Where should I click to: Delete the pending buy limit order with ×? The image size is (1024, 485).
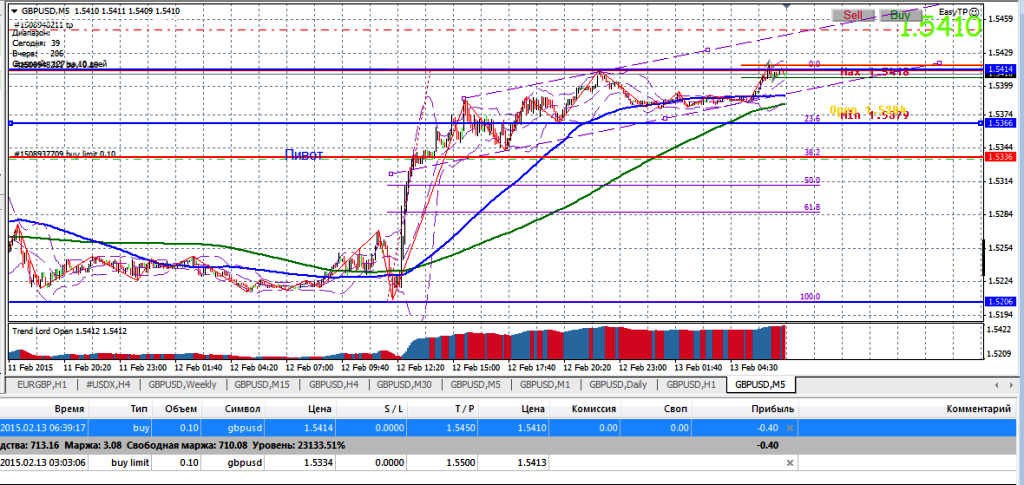tap(790, 463)
